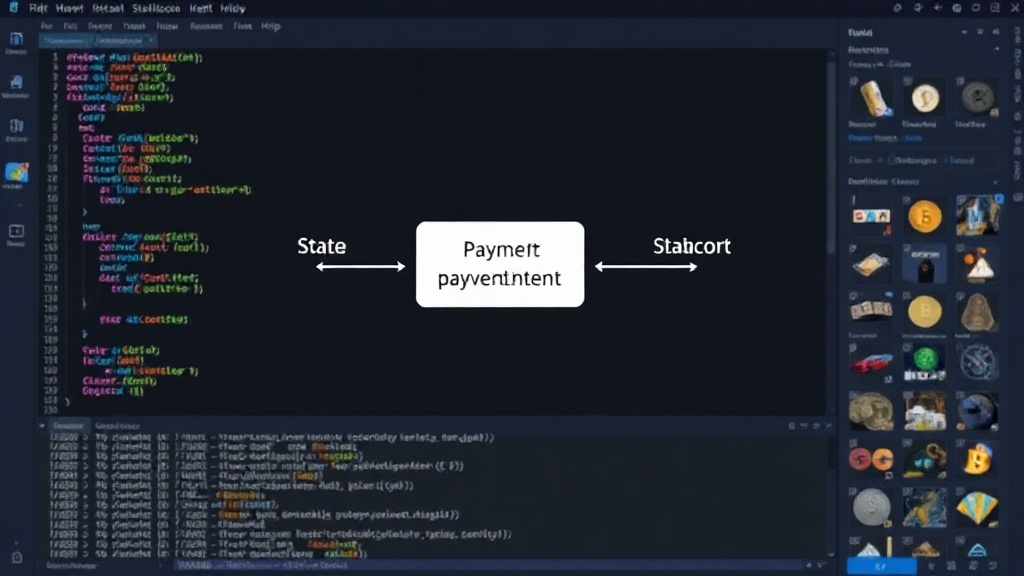This screenshot has width=1024, height=576.
Task: Tick the checkbox on the hooded figure thumbnail
Action: tap(906, 248)
